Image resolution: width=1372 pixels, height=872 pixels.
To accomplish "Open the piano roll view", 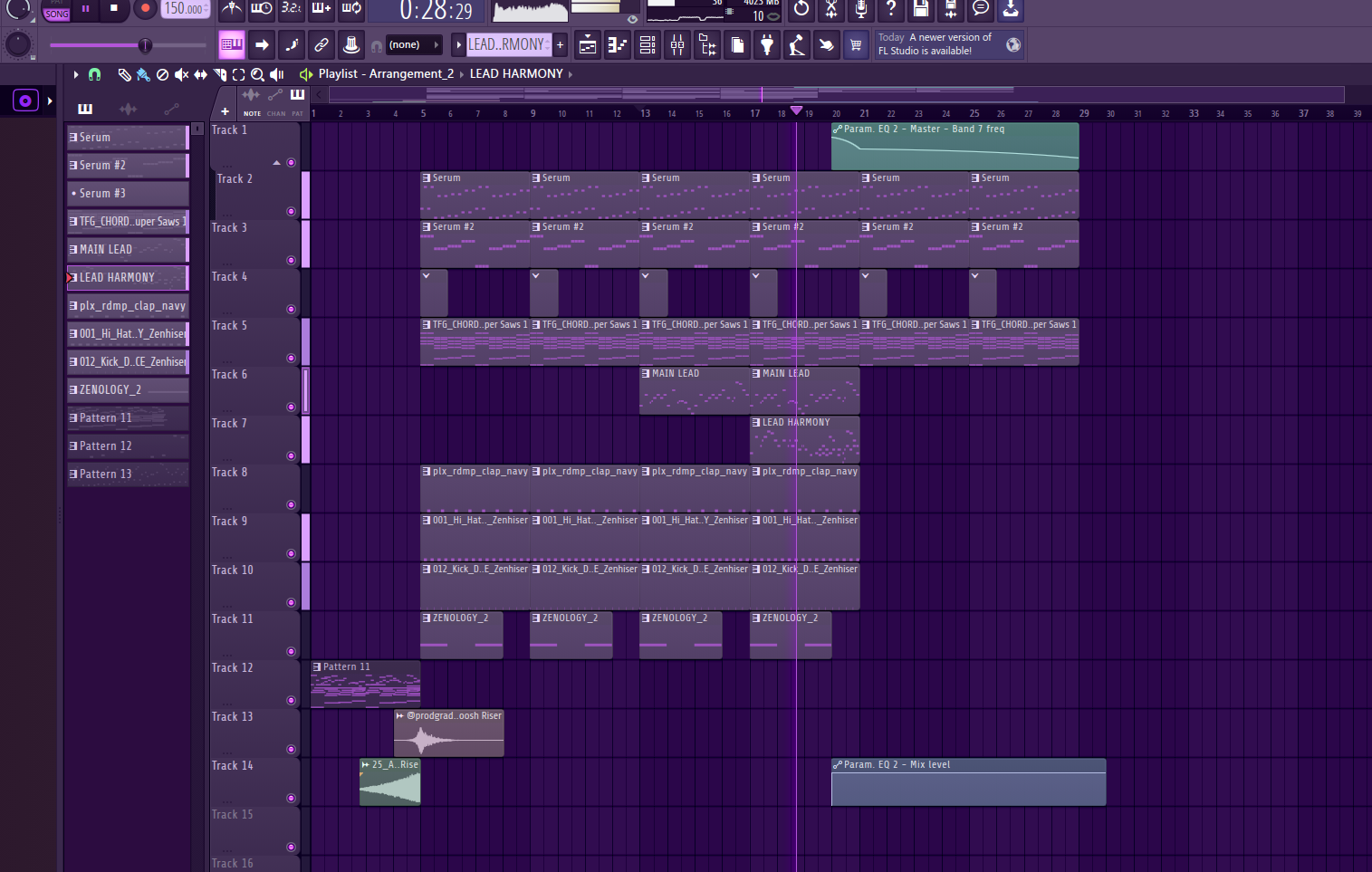I will tap(618, 44).
